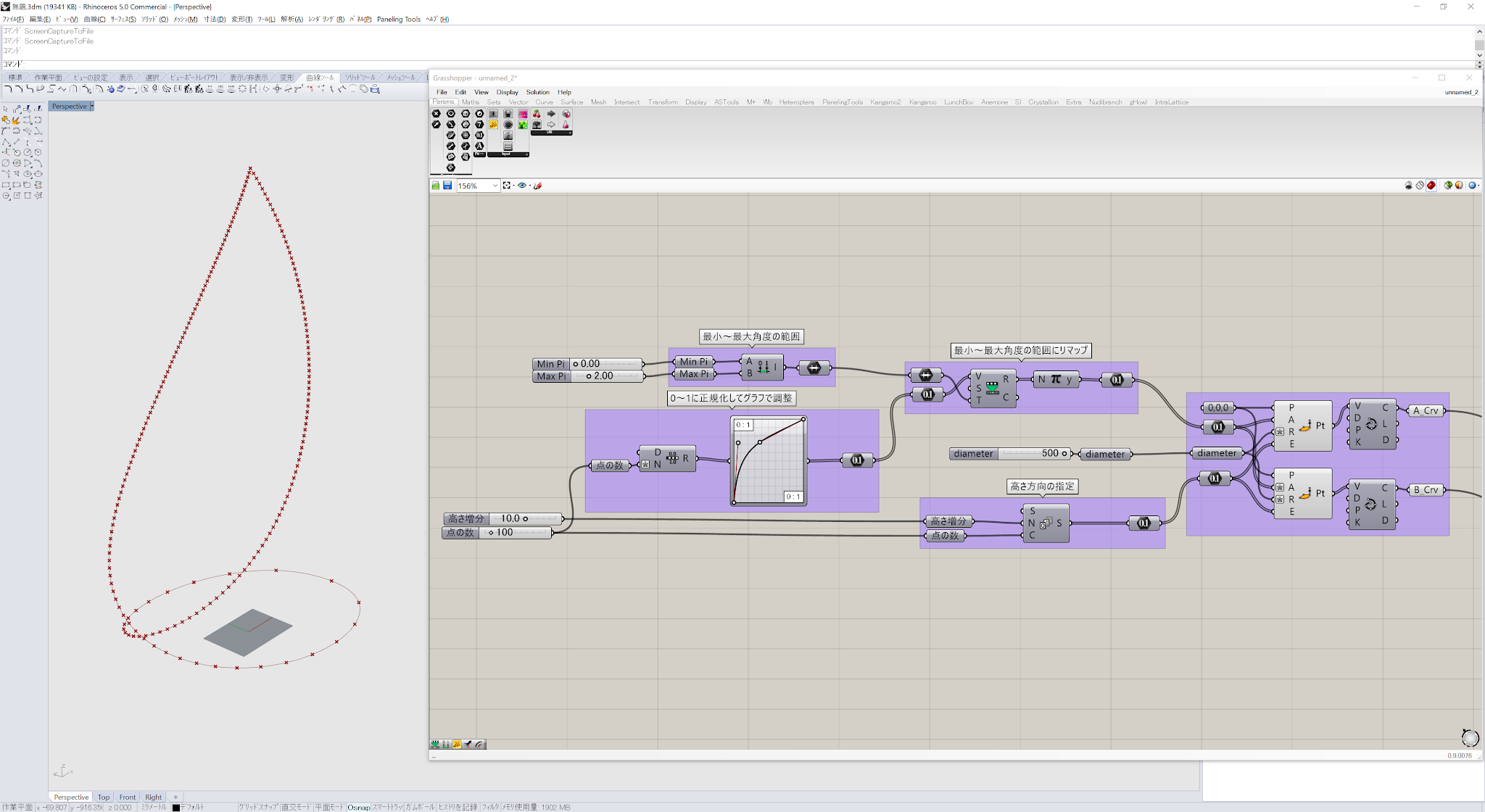Screen dimensions: 1485x812
Task: Open the 156% zoom level dropdown
Action: click(x=495, y=186)
